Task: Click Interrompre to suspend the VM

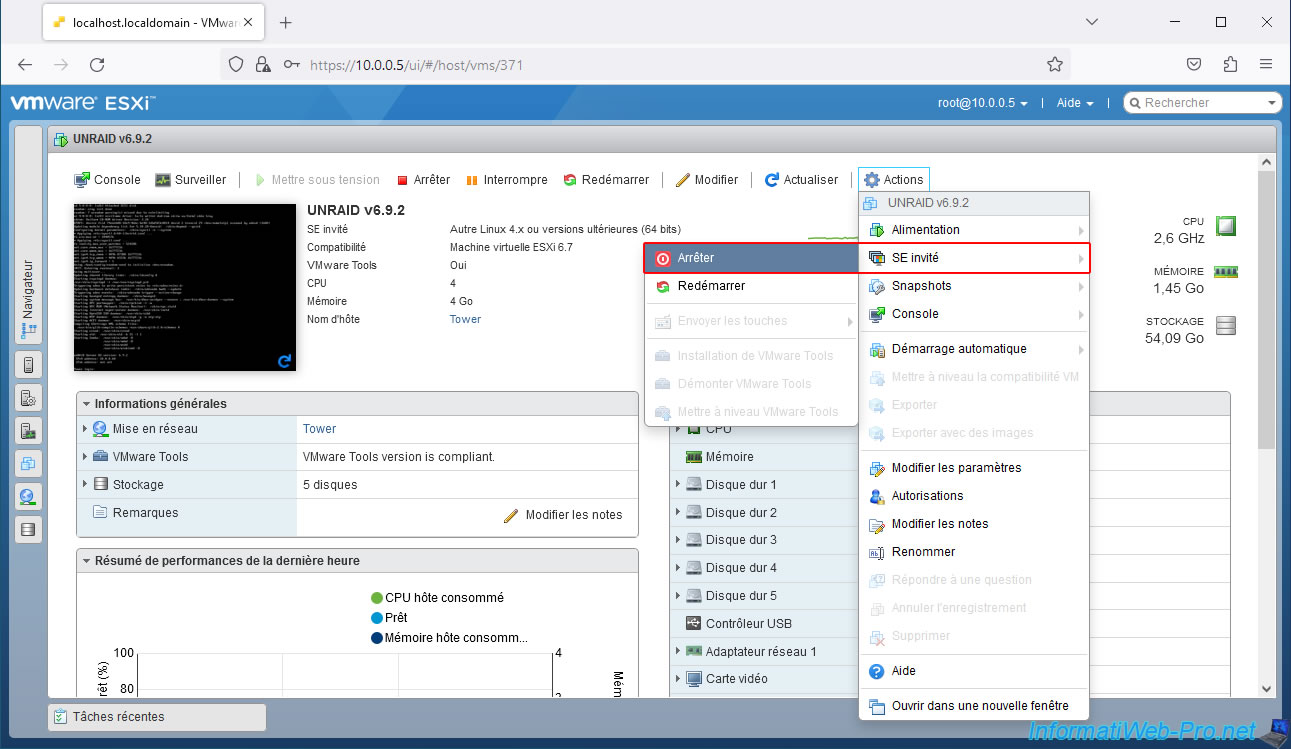Action: [506, 180]
